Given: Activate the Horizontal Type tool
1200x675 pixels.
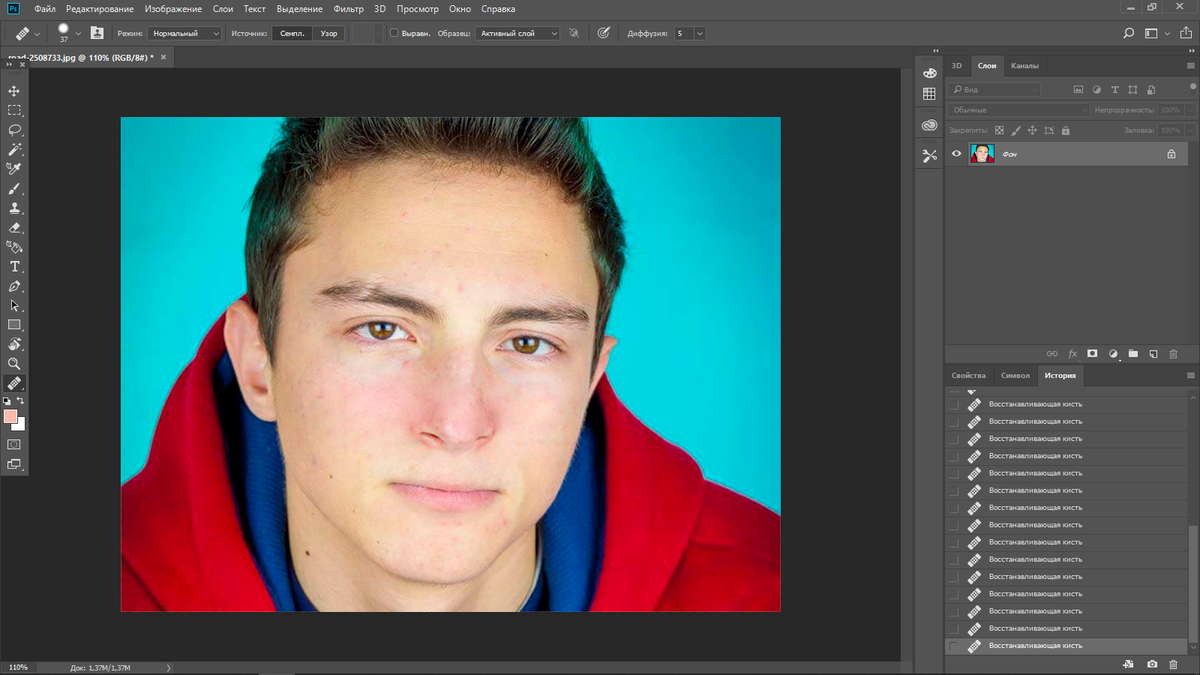Looking at the screenshot, I should 14,267.
